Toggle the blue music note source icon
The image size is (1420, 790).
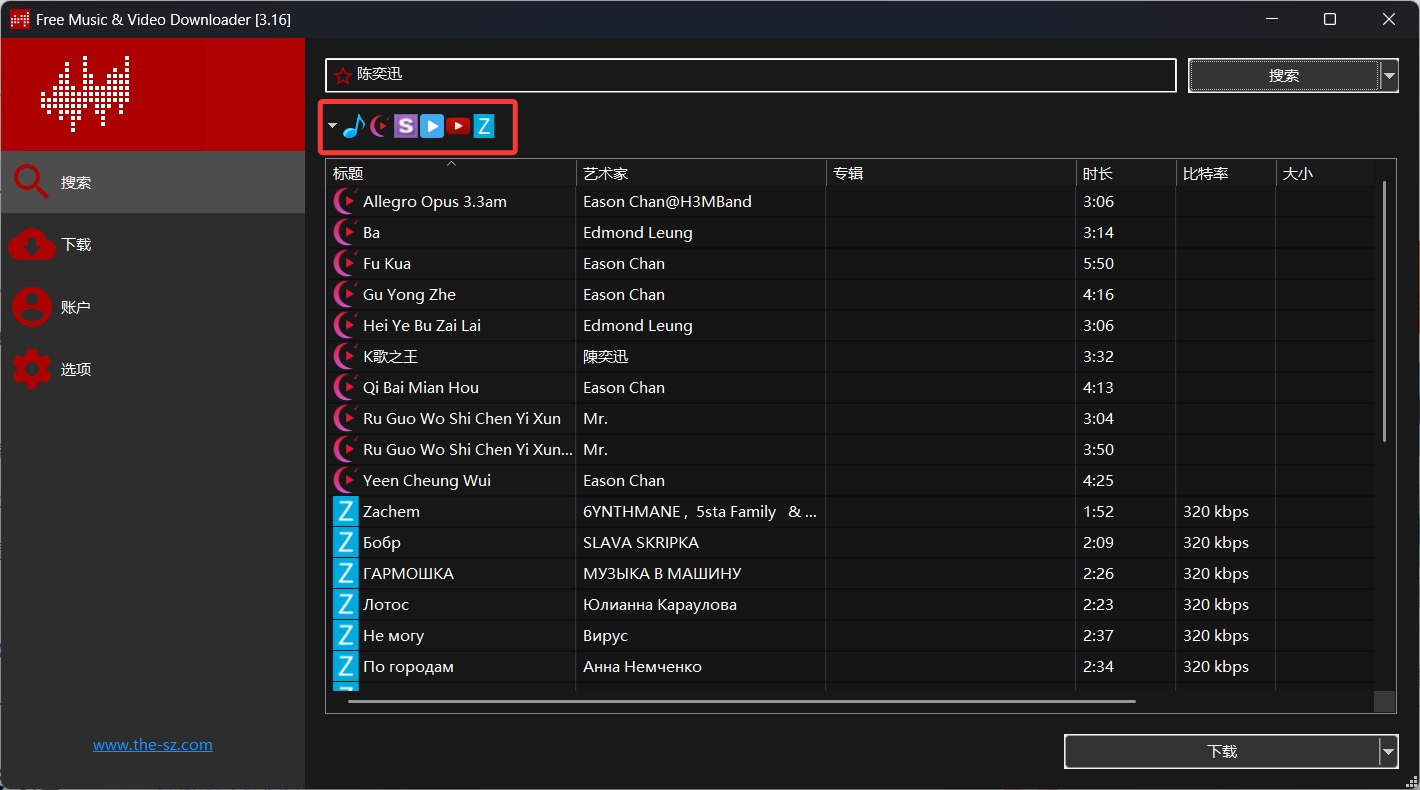coord(354,126)
